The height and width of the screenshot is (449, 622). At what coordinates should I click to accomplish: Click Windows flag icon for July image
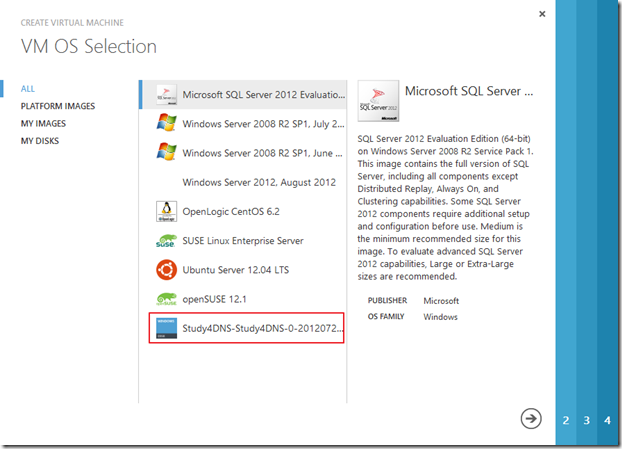[166, 123]
